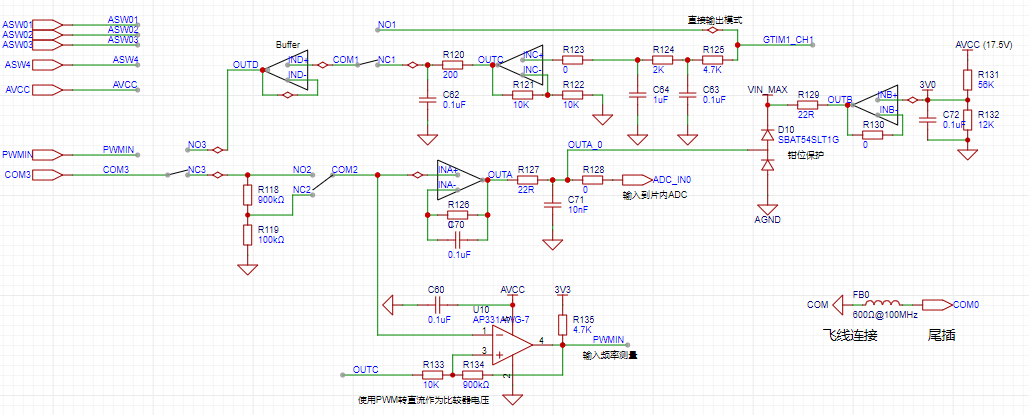Select the R119 100kΩ resistor symbol

click(x=247, y=234)
